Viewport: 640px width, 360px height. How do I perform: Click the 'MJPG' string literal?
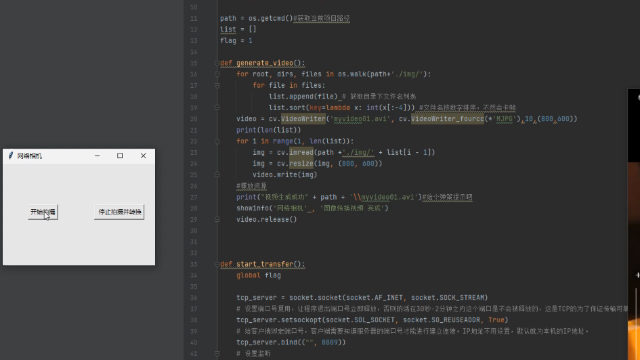click(x=504, y=119)
